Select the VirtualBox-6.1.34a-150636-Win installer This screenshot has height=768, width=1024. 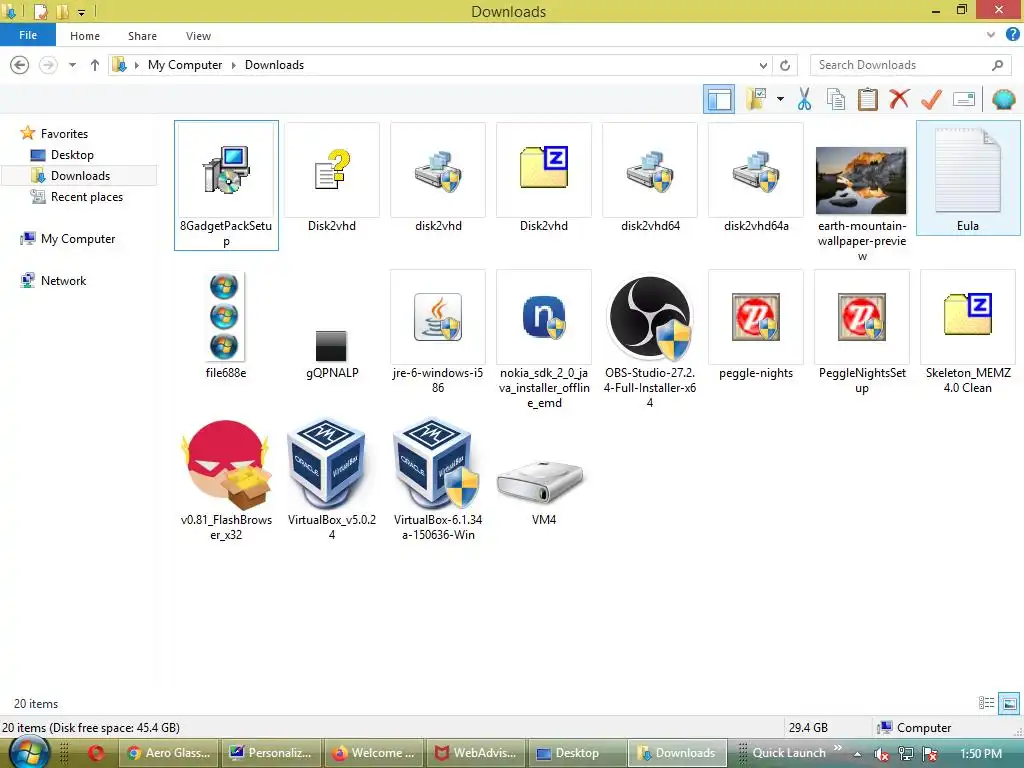(x=438, y=480)
